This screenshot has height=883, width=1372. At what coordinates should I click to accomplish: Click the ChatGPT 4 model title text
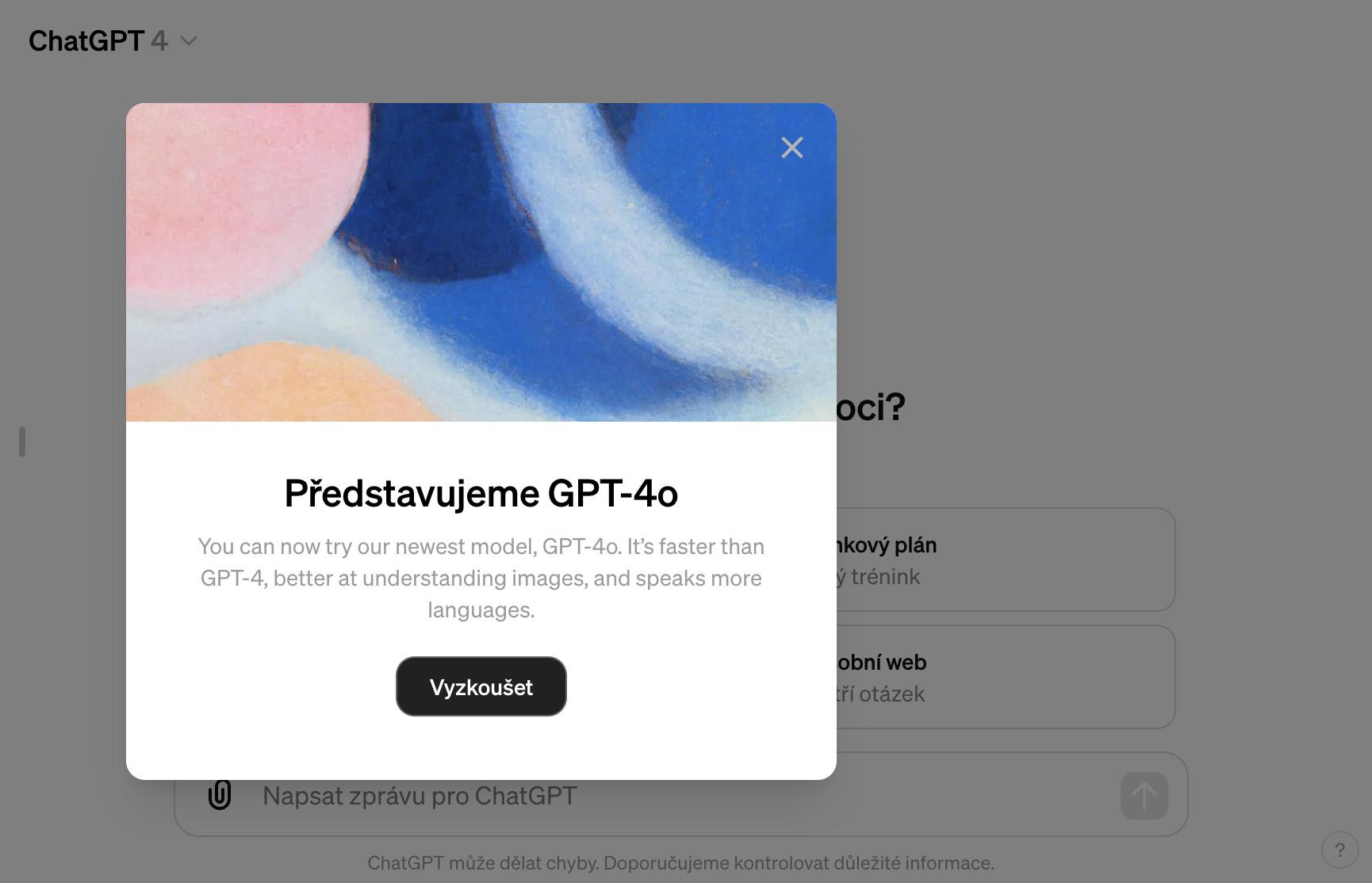click(x=98, y=40)
